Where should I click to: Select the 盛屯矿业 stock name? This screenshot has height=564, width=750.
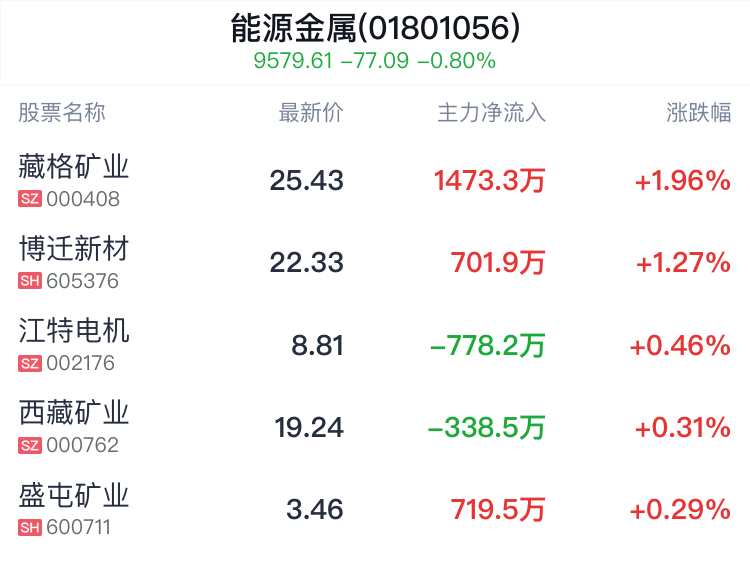[74, 495]
